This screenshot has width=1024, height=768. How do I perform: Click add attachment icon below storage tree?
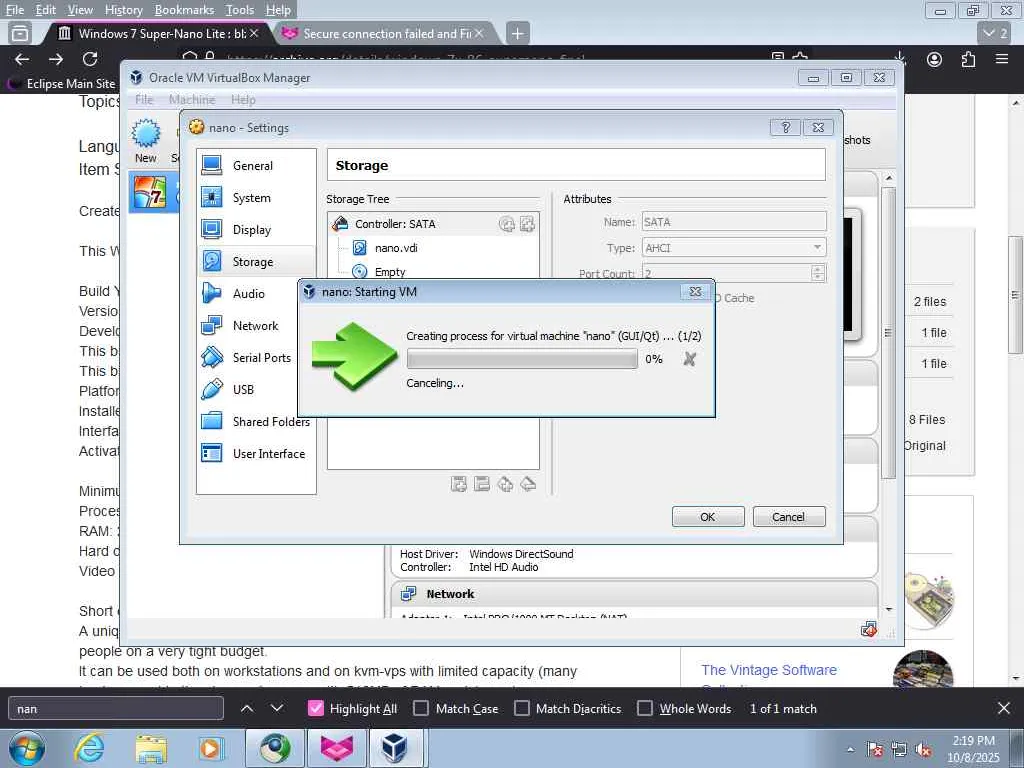[x=505, y=484]
